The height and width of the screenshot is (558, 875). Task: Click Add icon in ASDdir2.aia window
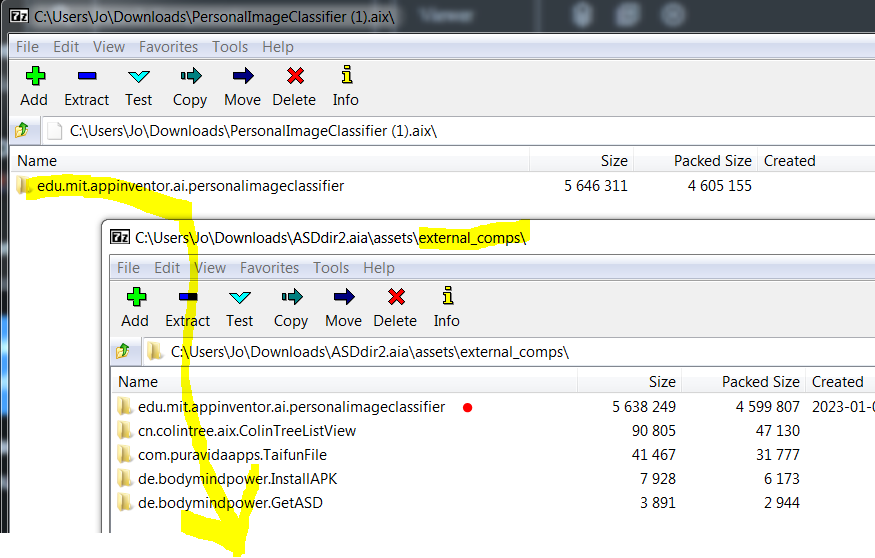click(136, 297)
